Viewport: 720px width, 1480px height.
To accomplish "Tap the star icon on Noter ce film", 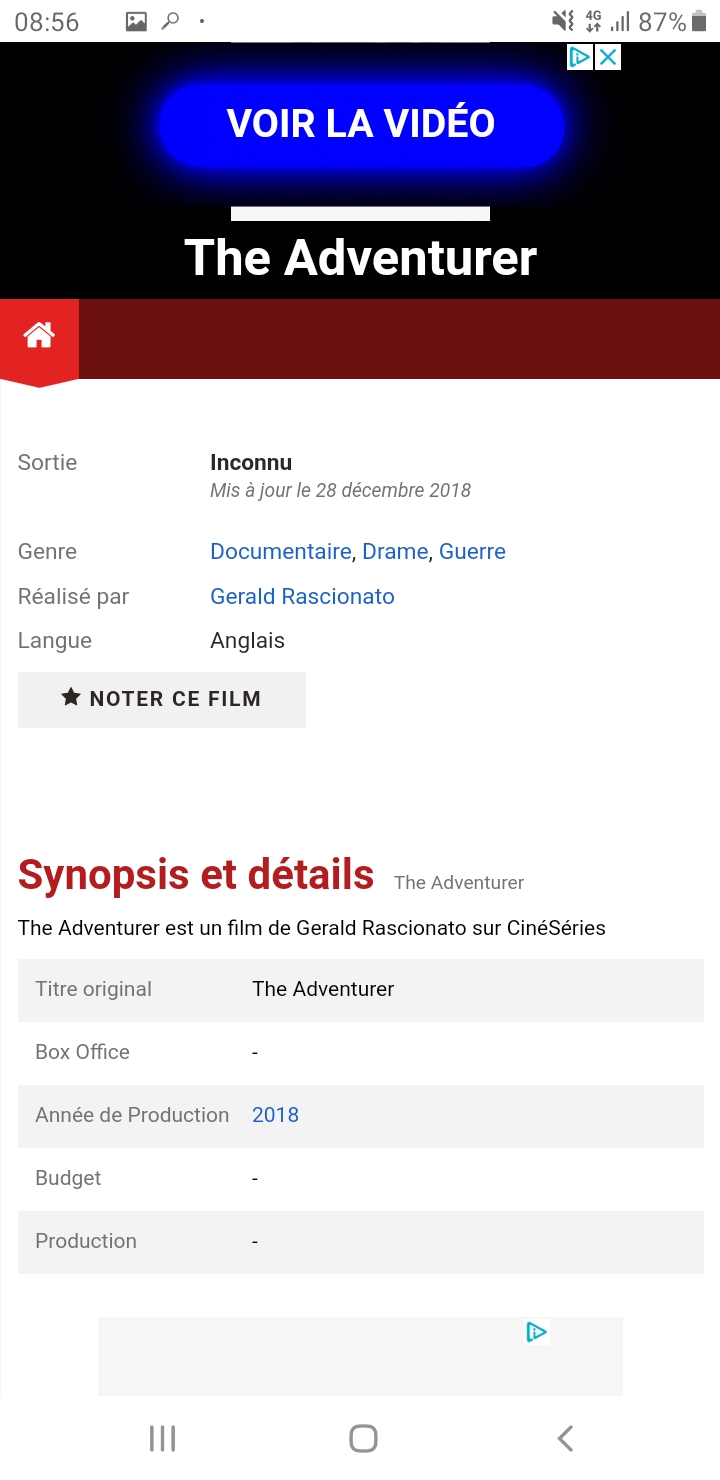I will pyautogui.click(x=70, y=698).
